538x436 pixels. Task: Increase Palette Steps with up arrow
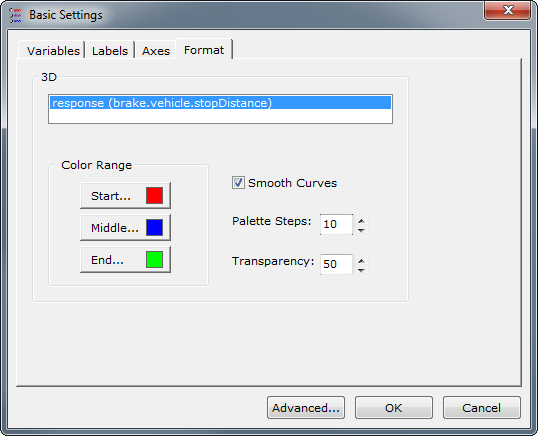tap(361, 220)
